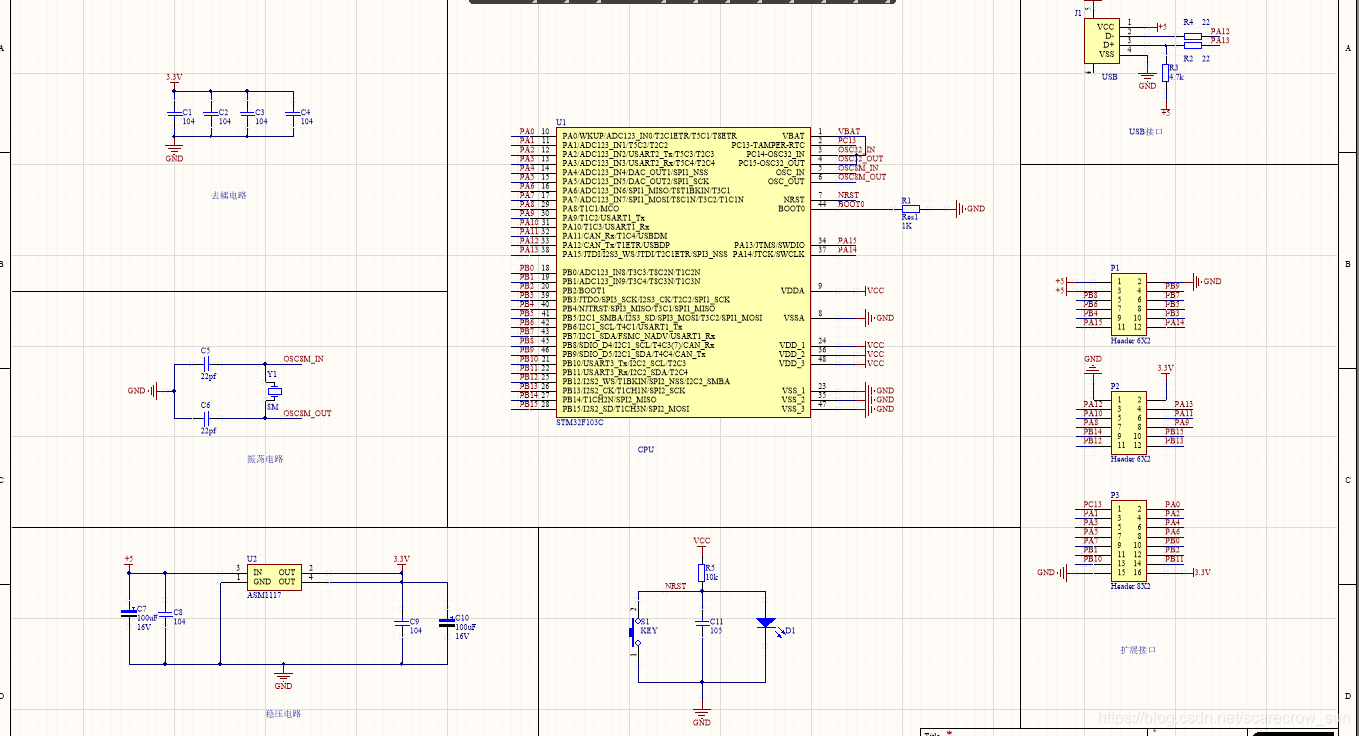Select the R5 10k resistor
Viewport: 1359px width, 736px height.
702,573
